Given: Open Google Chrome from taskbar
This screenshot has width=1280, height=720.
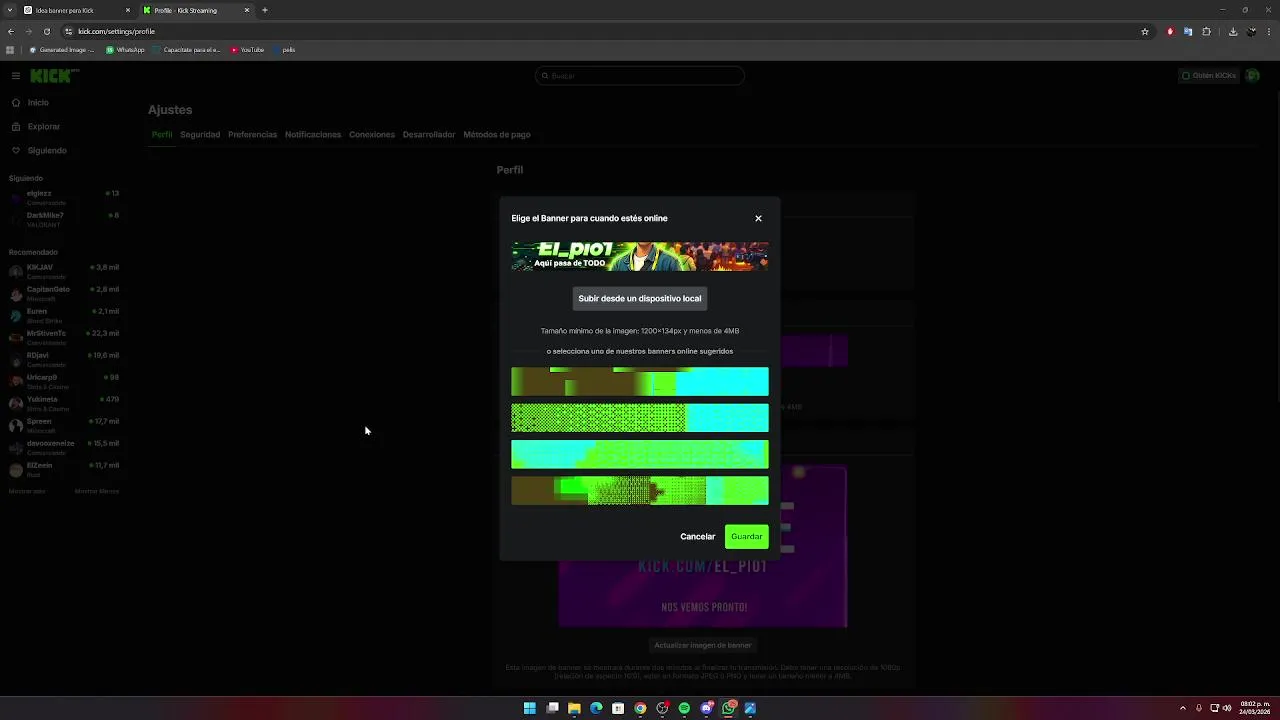Looking at the screenshot, I should [640, 708].
